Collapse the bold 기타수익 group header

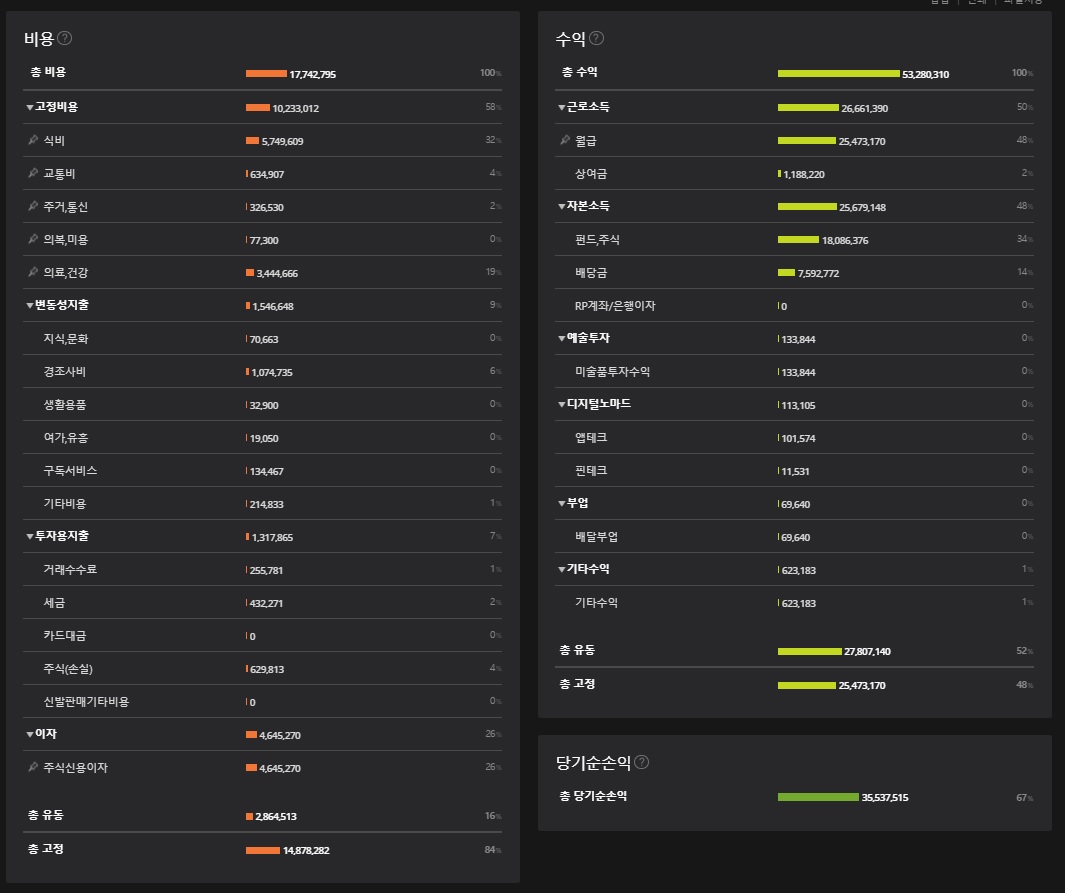(x=562, y=569)
